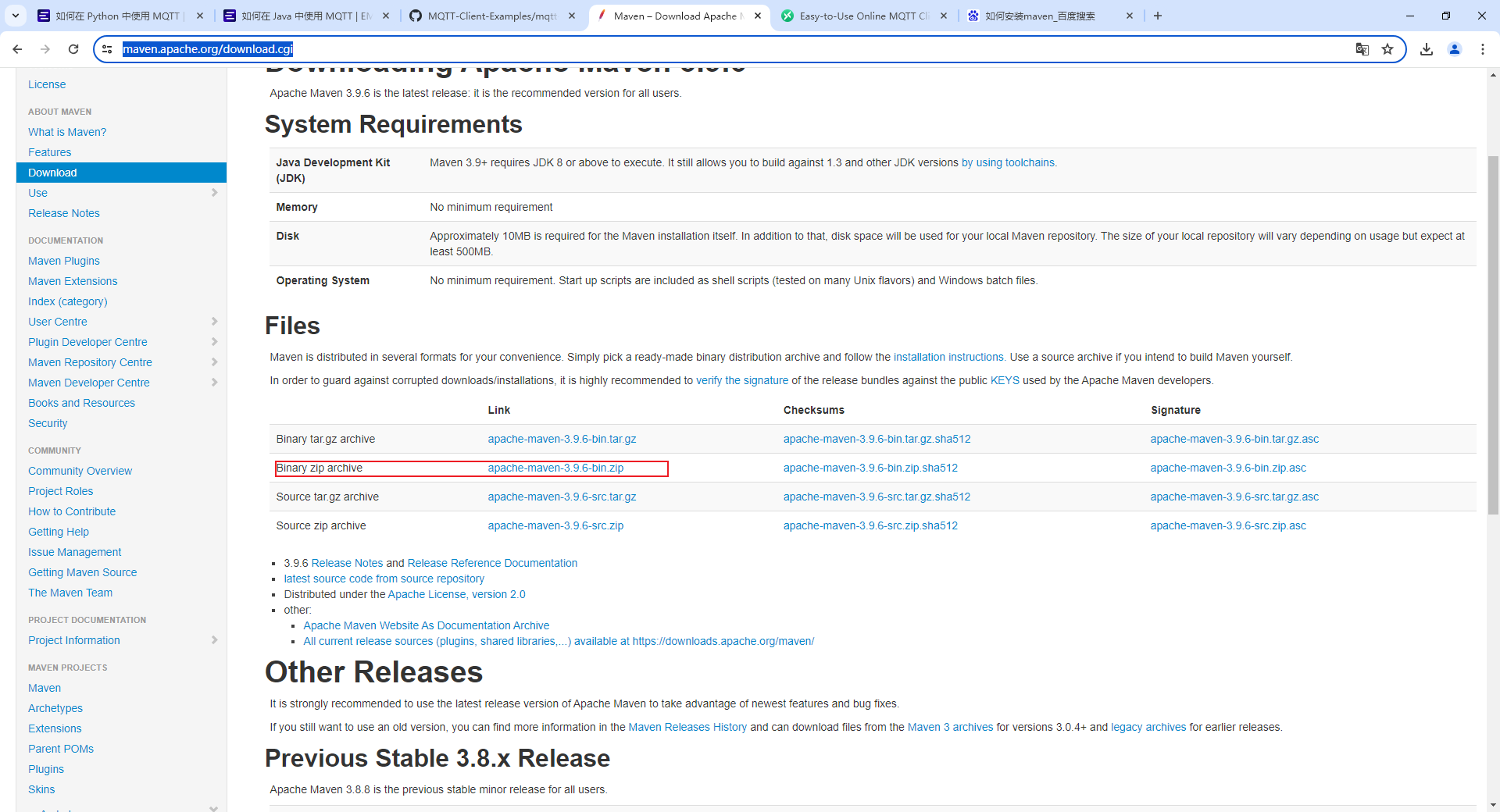
Task: Open Maven Extensions sidebar link
Action: point(73,281)
